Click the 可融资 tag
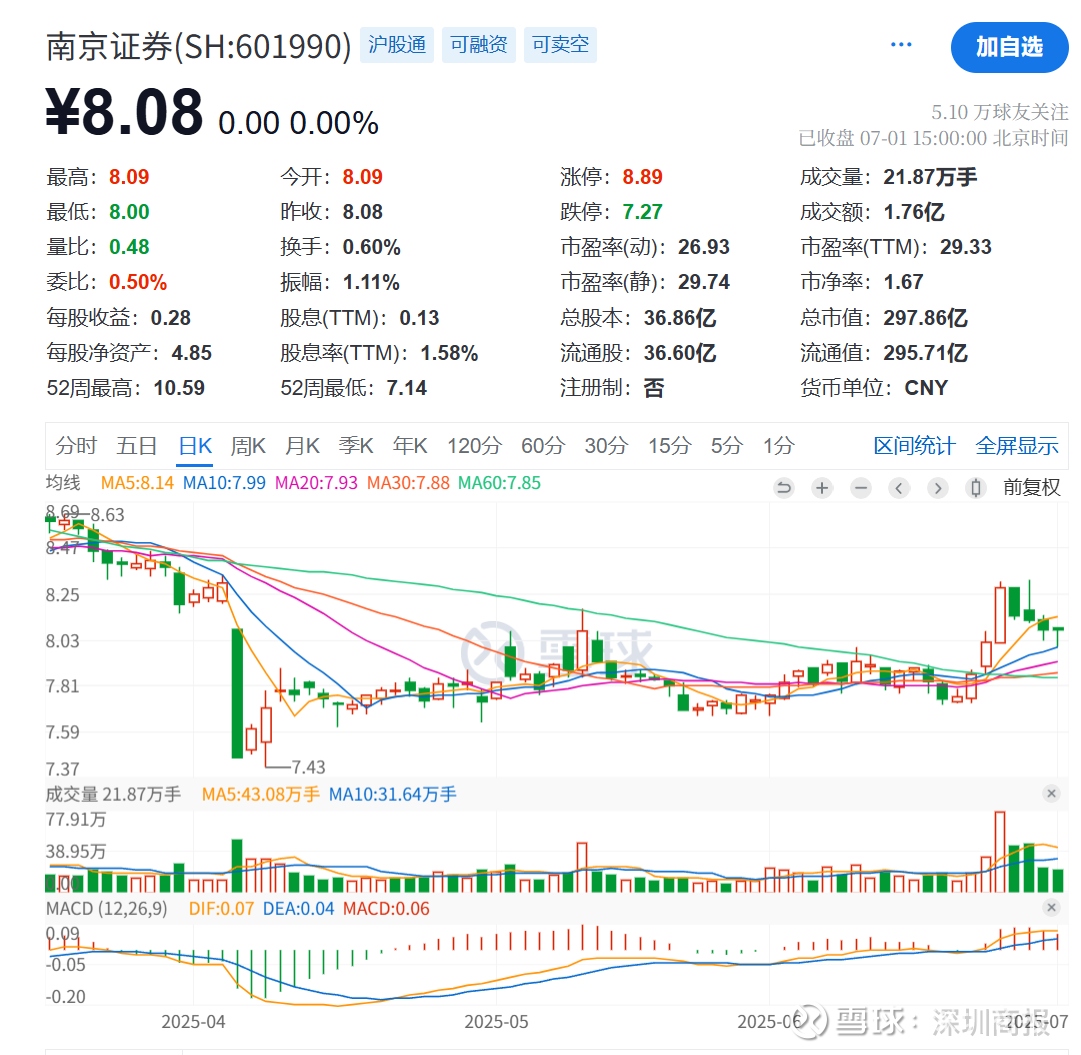1081x1055 pixels. click(478, 45)
